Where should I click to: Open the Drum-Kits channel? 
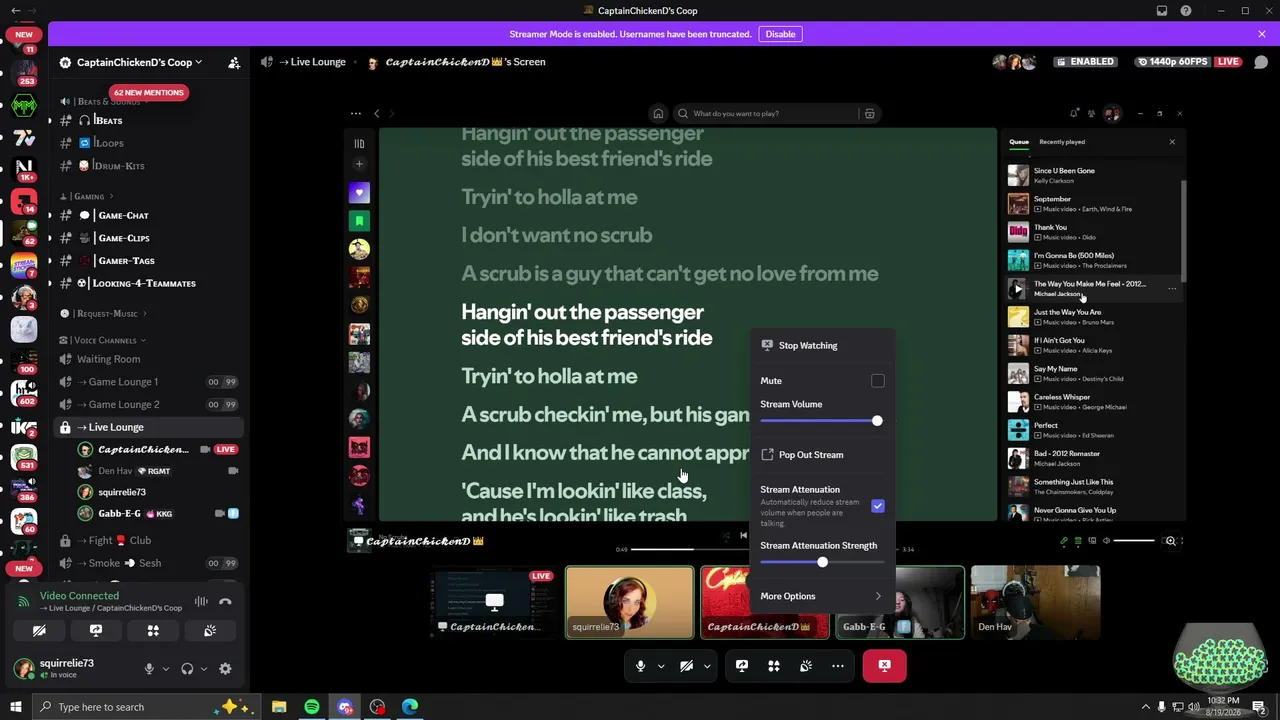click(x=148, y=166)
